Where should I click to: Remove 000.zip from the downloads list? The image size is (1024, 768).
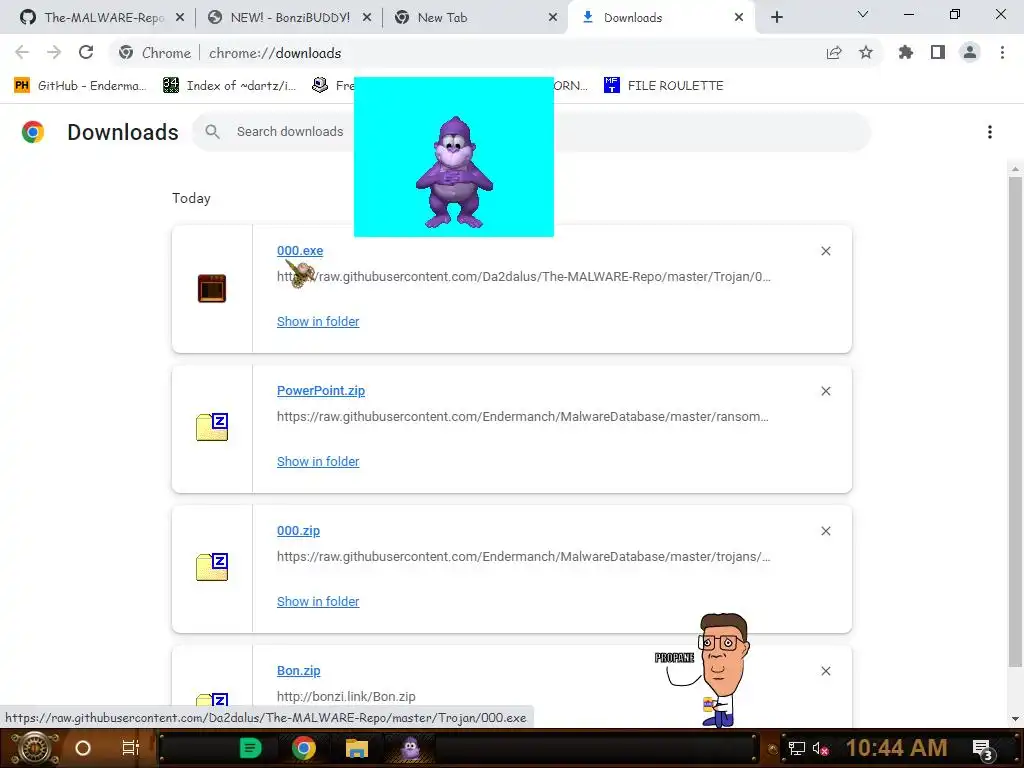tap(825, 531)
